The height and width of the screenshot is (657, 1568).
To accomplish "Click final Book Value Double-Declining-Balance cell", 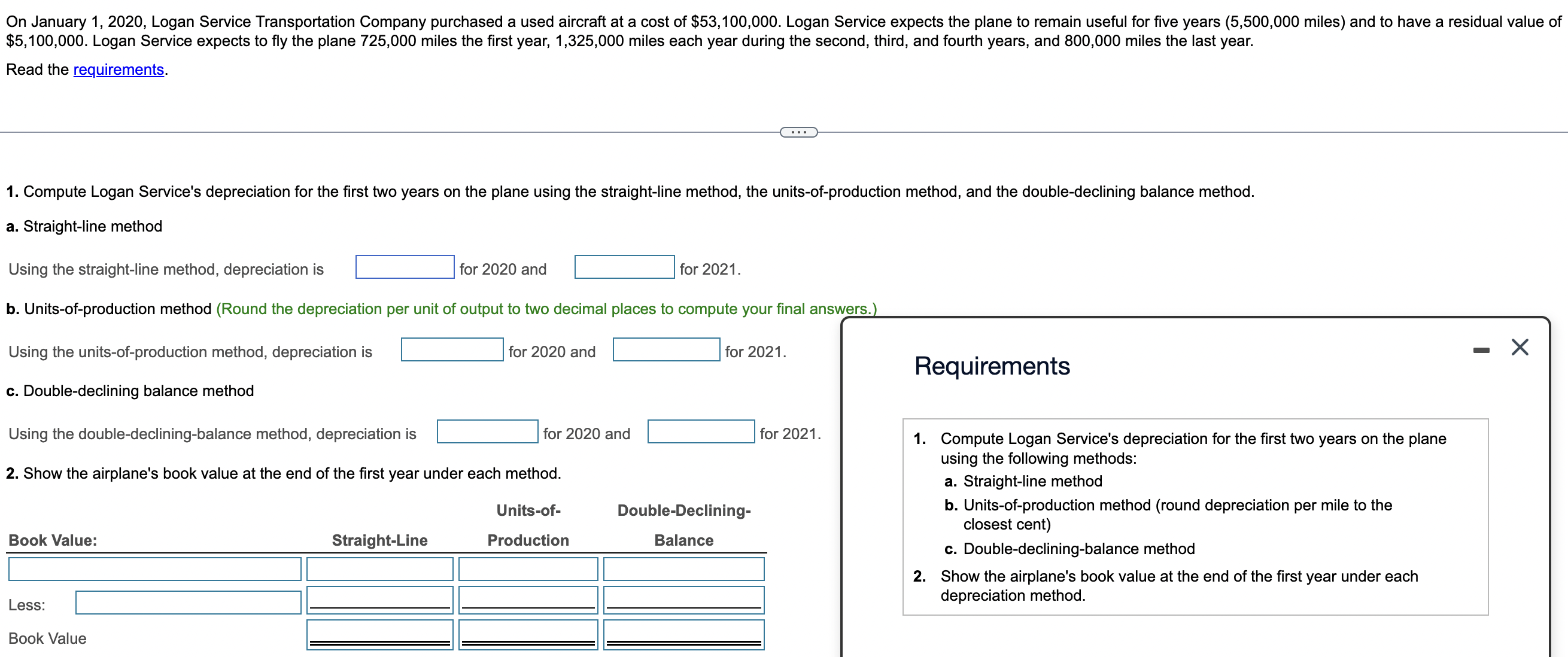I will click(x=683, y=634).
